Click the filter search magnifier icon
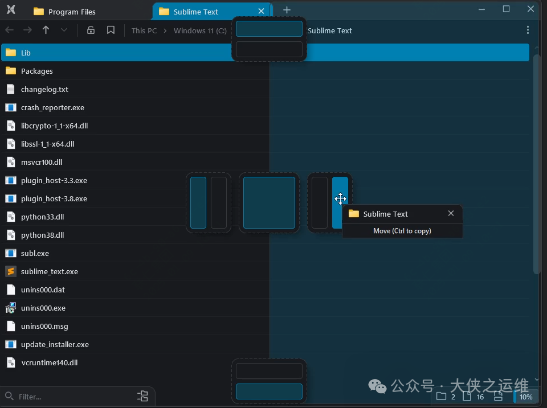Viewport: 547px width, 408px height. (x=9, y=396)
